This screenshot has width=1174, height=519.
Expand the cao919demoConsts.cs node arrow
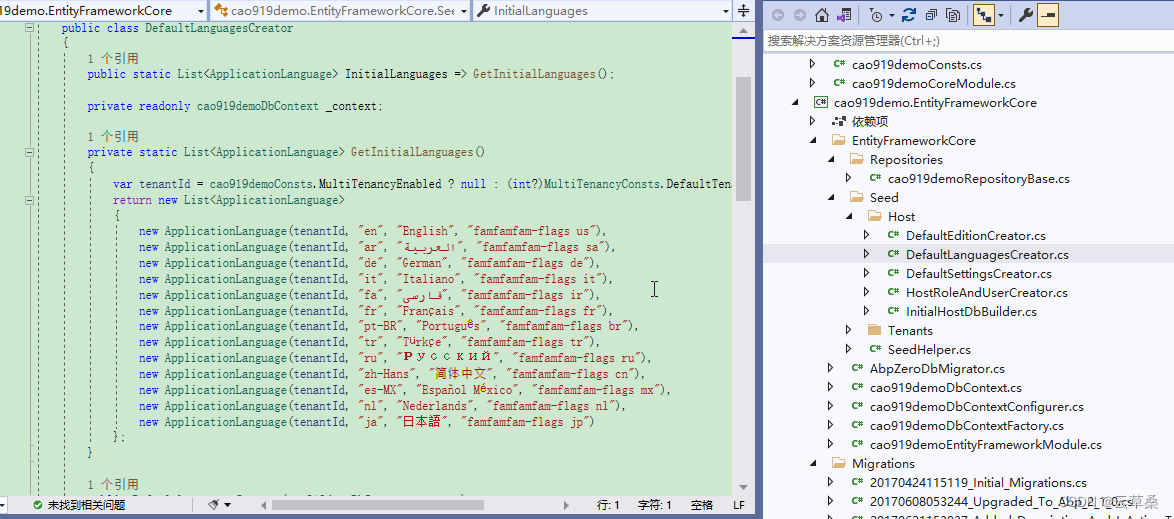(x=812, y=64)
